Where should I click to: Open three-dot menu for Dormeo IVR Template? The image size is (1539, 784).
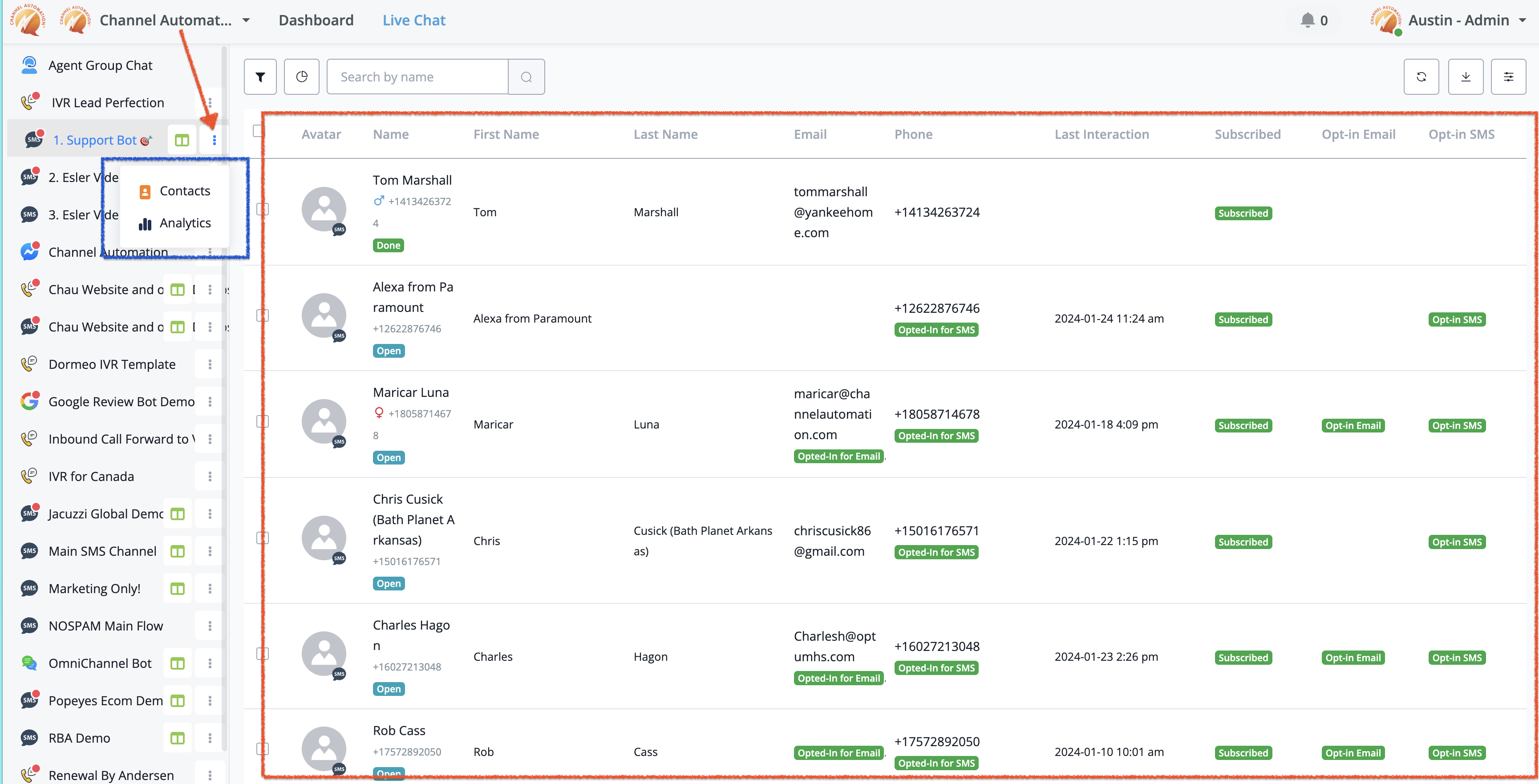pyautogui.click(x=210, y=364)
